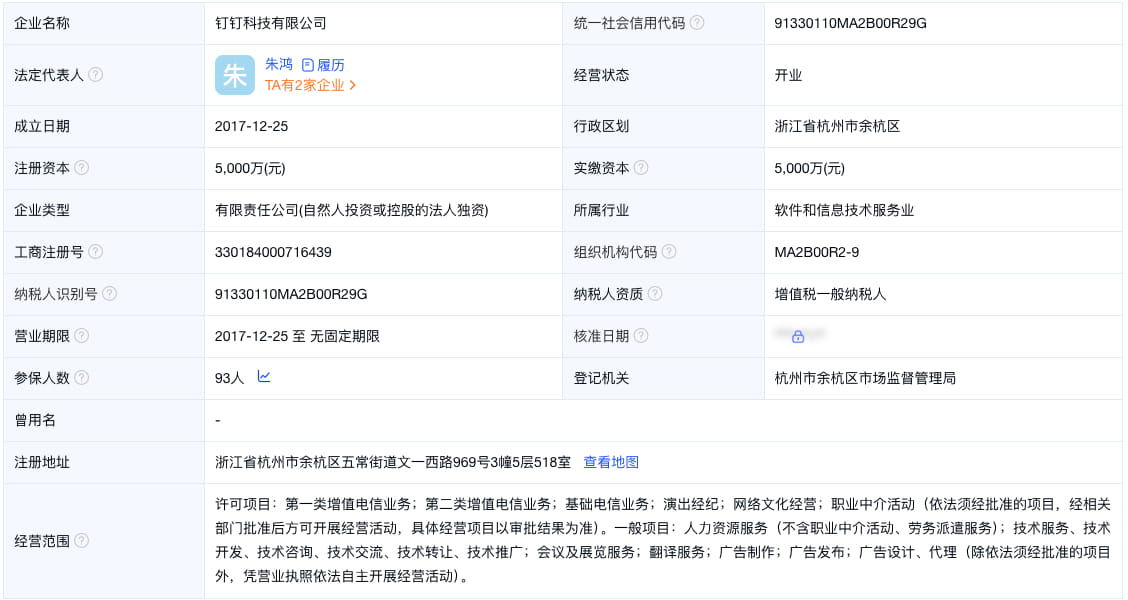Click registration number 330184000716439

[x=273, y=253]
